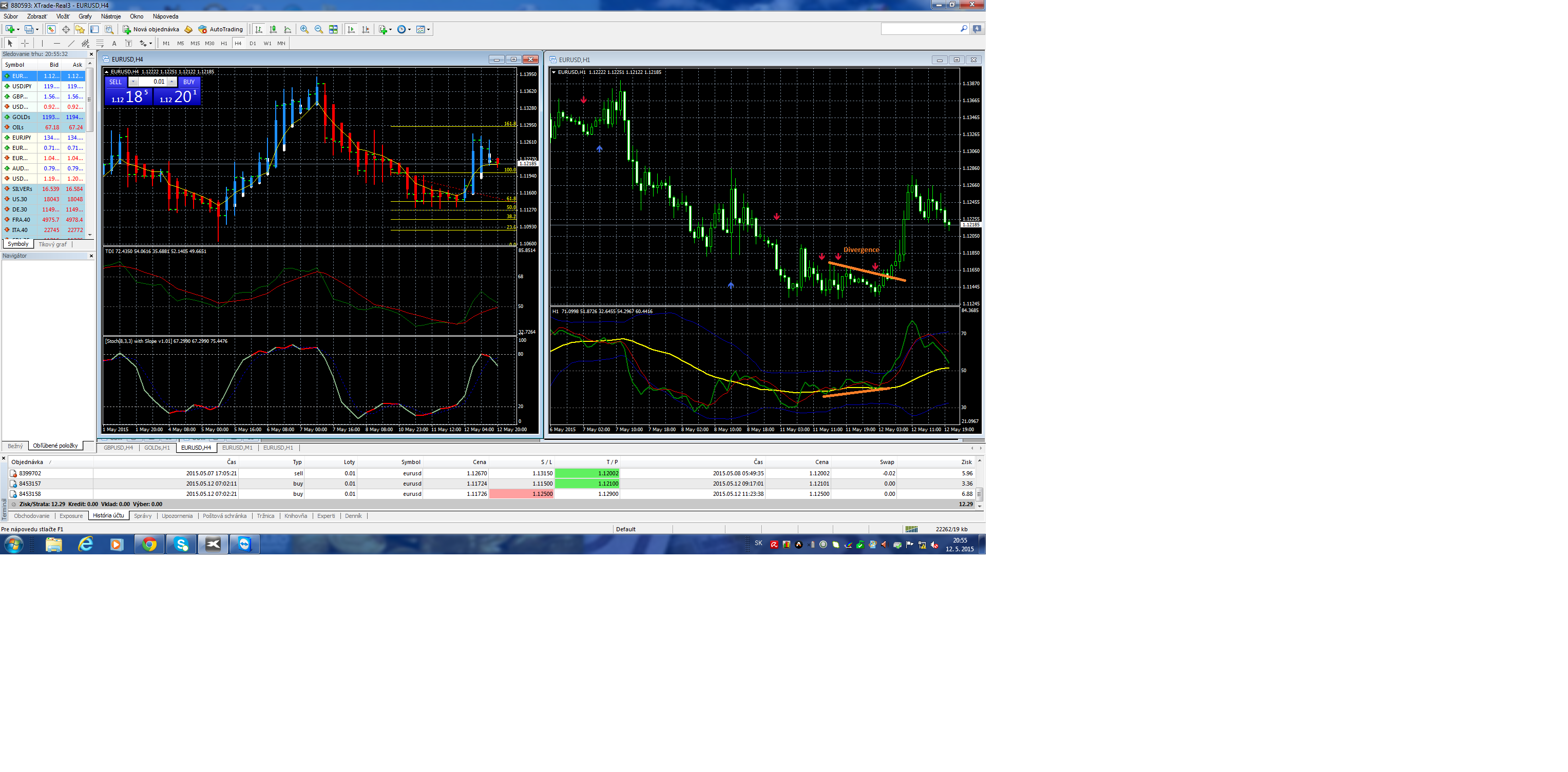
Task: Open the Poštová schránka tab
Action: [x=224, y=516]
